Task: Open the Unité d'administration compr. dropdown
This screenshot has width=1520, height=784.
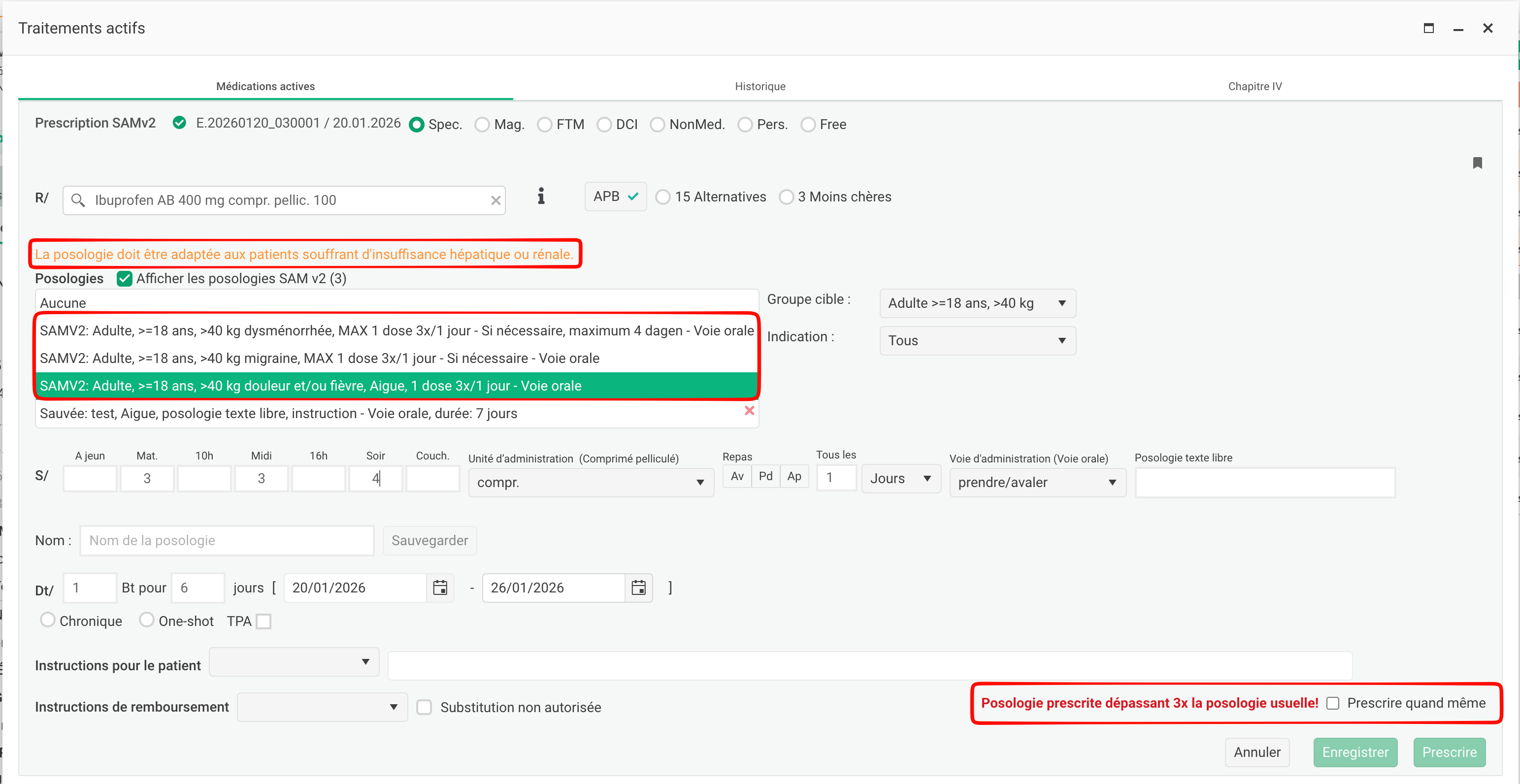Action: pyautogui.click(x=591, y=483)
